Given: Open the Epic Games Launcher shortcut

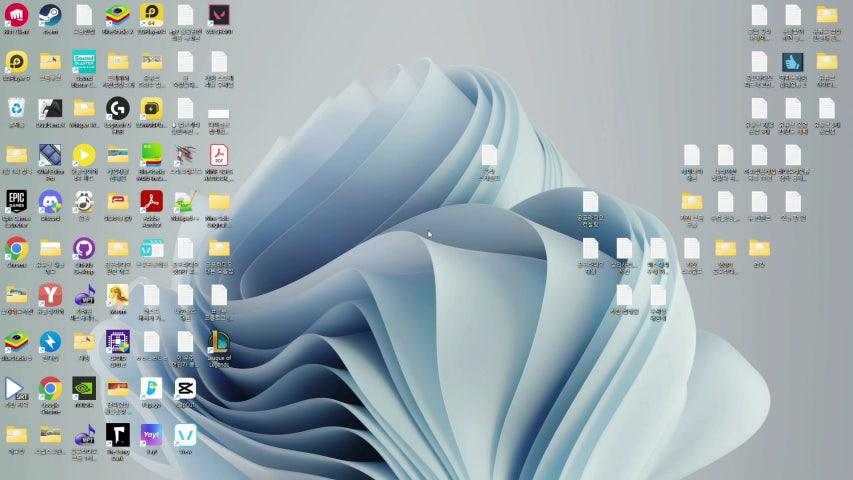Looking at the screenshot, I should click(16, 201).
